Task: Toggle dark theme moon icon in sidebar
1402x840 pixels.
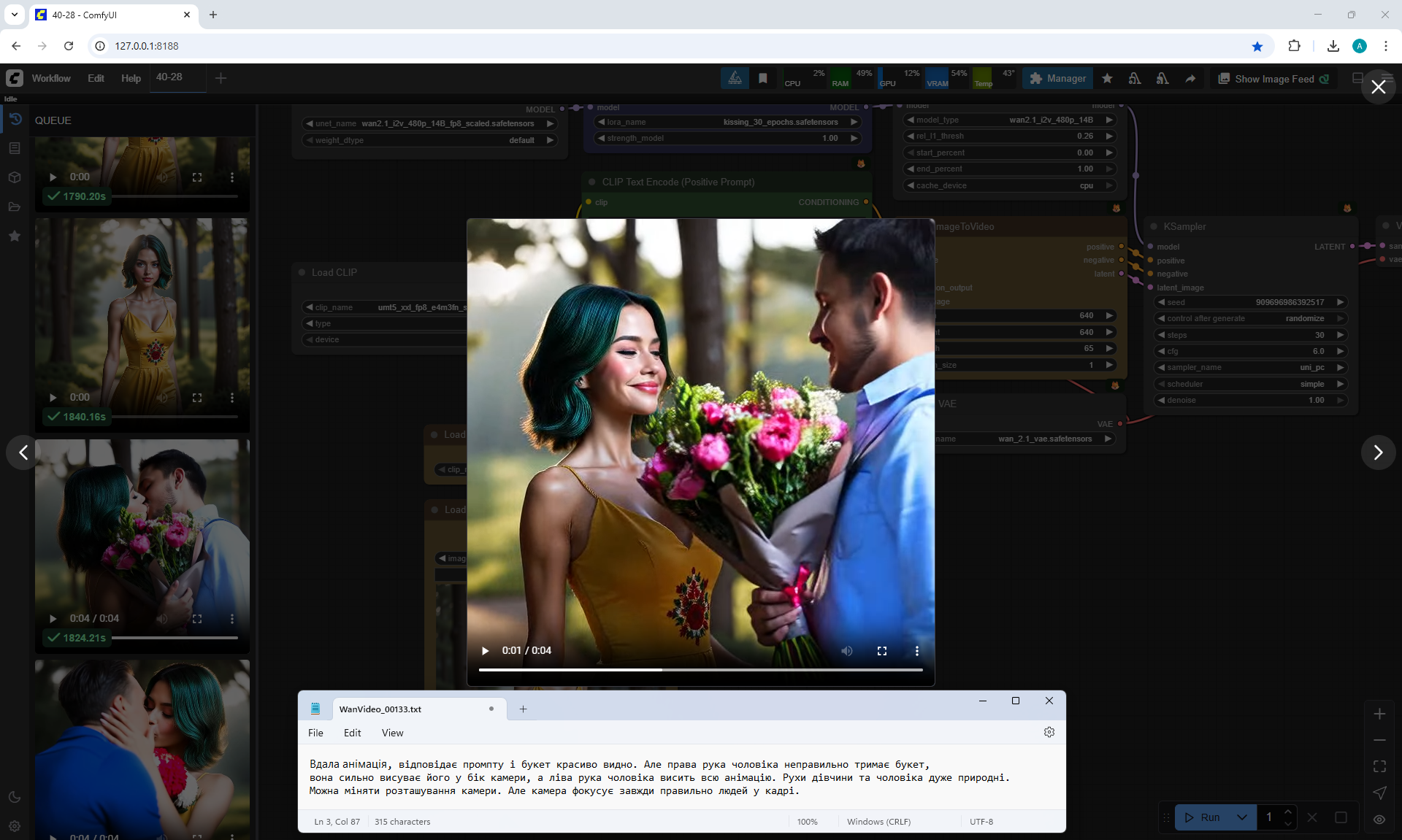Action: (15, 797)
